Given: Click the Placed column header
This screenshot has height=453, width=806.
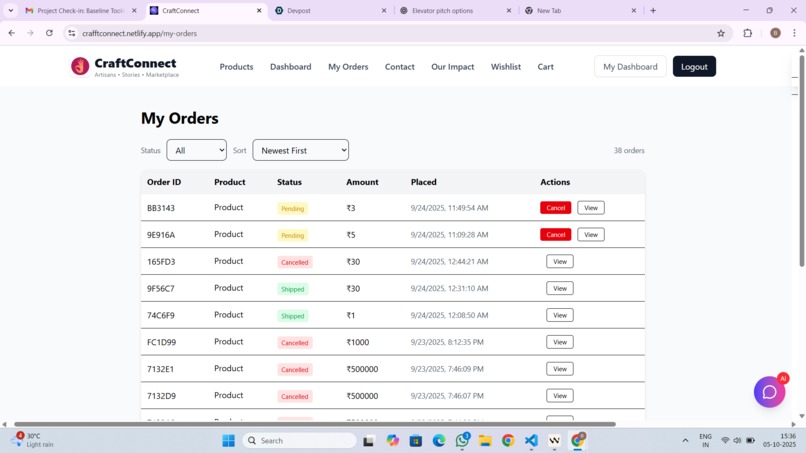Looking at the screenshot, I should click(424, 182).
